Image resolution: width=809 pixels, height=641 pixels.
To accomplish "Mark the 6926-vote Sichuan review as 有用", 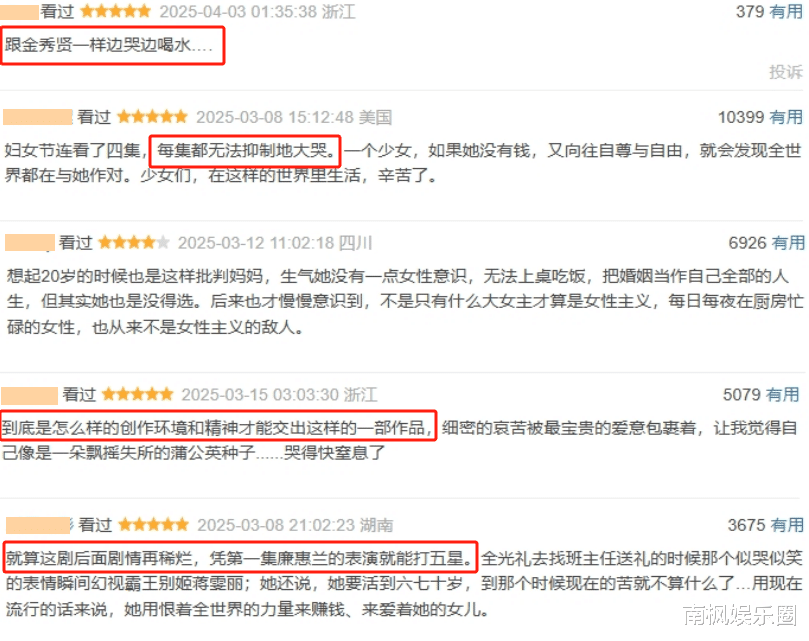I will click(x=787, y=242).
